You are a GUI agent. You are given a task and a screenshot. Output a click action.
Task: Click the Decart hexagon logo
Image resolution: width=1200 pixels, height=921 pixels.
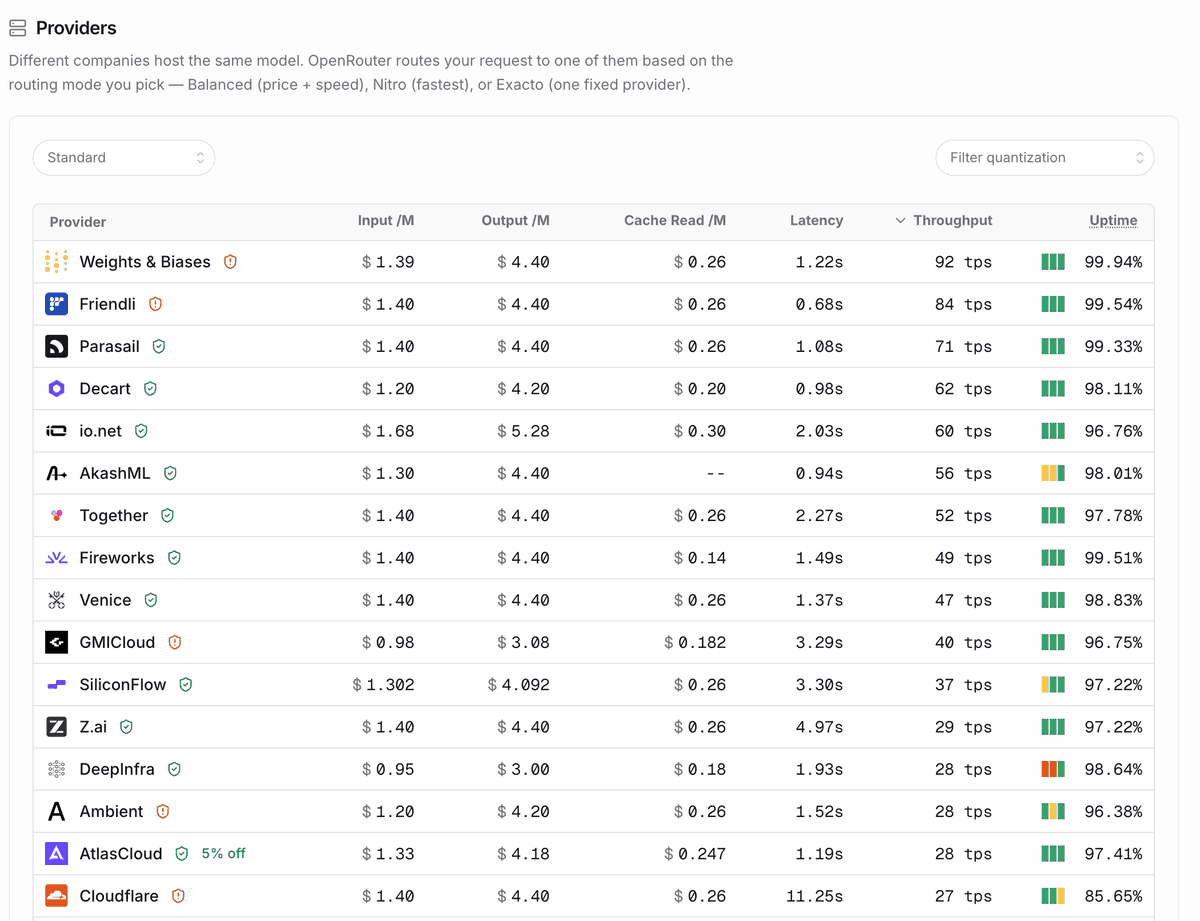pos(57,389)
